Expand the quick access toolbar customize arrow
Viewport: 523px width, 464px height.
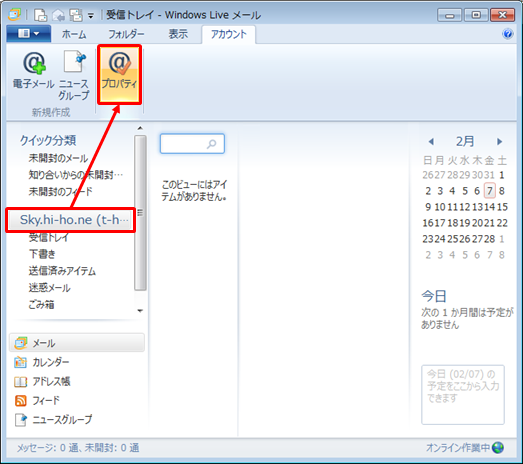pyautogui.click(x=91, y=15)
